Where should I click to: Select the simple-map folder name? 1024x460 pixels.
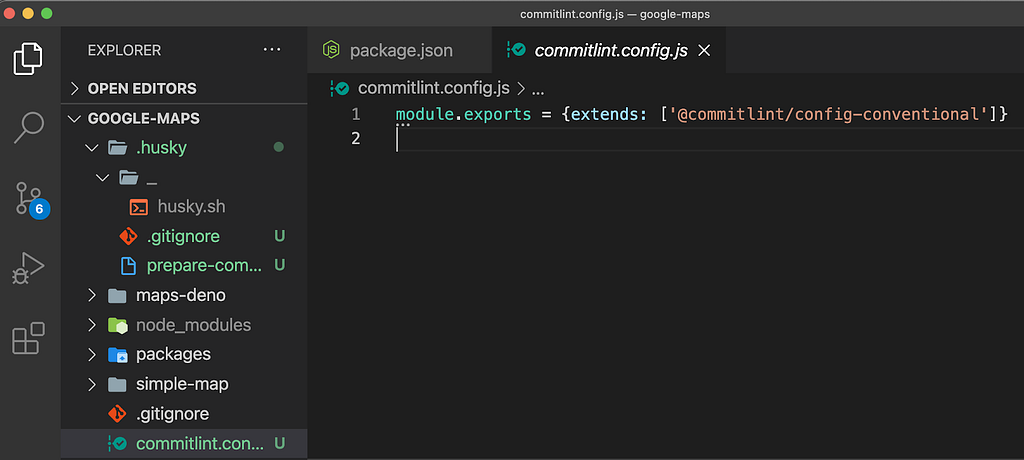coord(182,384)
